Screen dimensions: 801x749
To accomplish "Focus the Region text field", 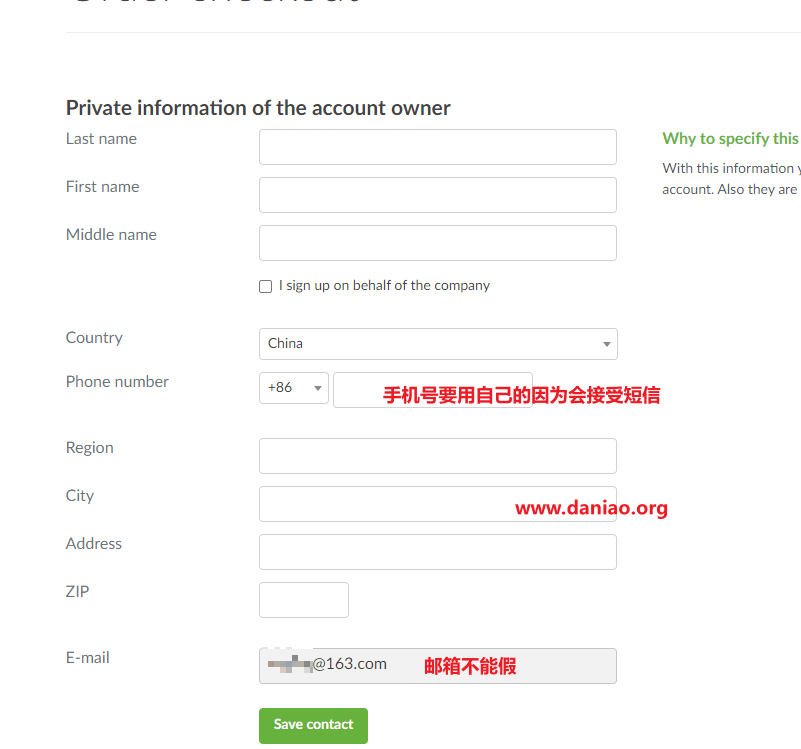I will click(438, 456).
